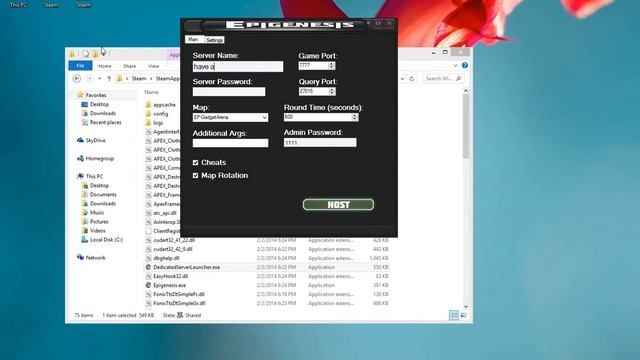
Task: Open the View ribbon tab in Explorer
Action: pos(153,66)
